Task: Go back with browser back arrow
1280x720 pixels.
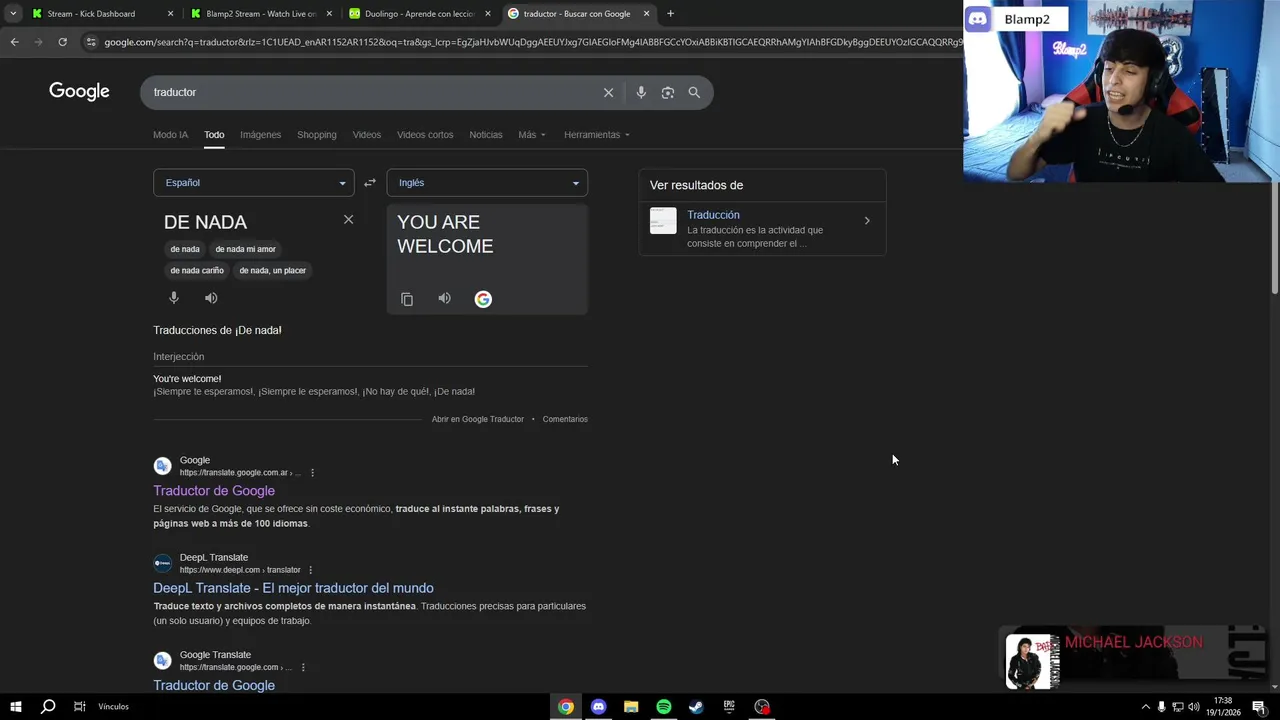Action: (14, 42)
